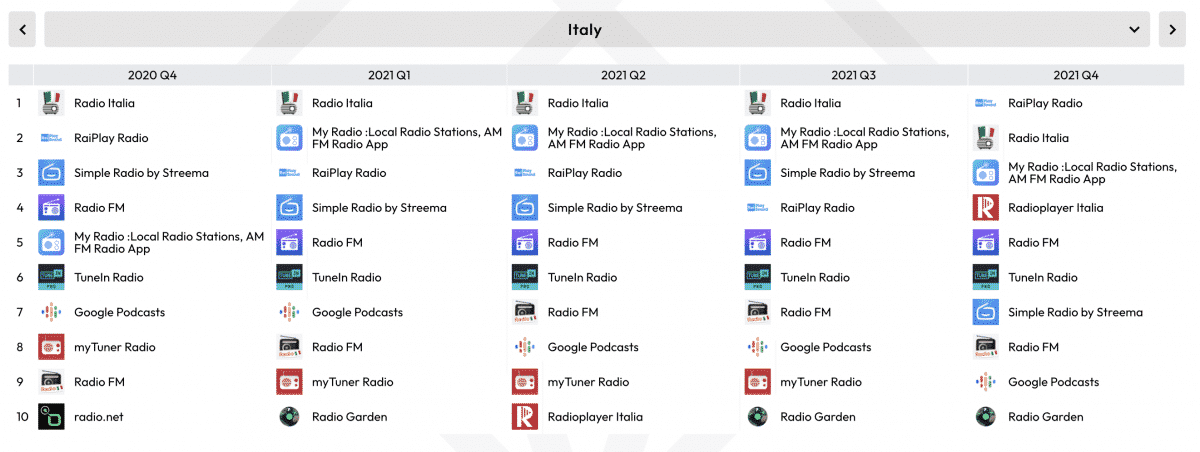Click the My Radio app name in 2021 Q4
Screen dimensions: 1200x452
(1092, 173)
